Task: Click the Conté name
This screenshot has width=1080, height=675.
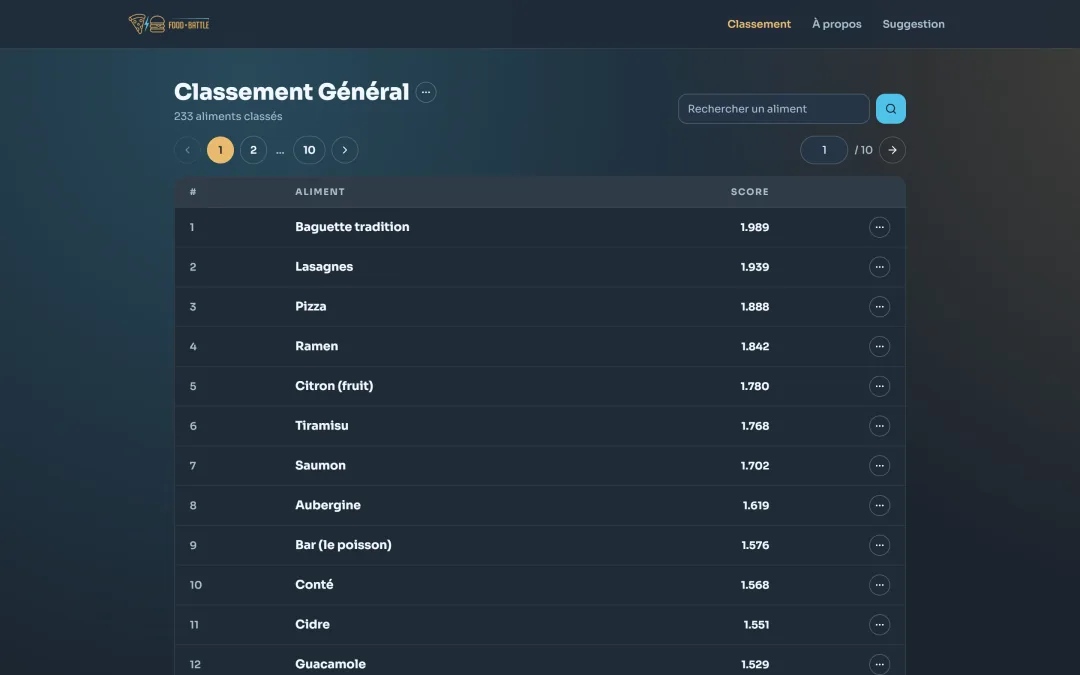Action: pyautogui.click(x=314, y=585)
